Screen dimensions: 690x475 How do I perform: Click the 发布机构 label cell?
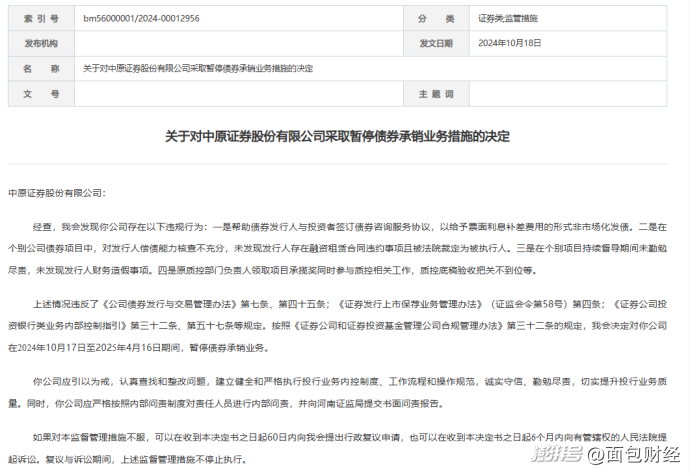click(41, 43)
